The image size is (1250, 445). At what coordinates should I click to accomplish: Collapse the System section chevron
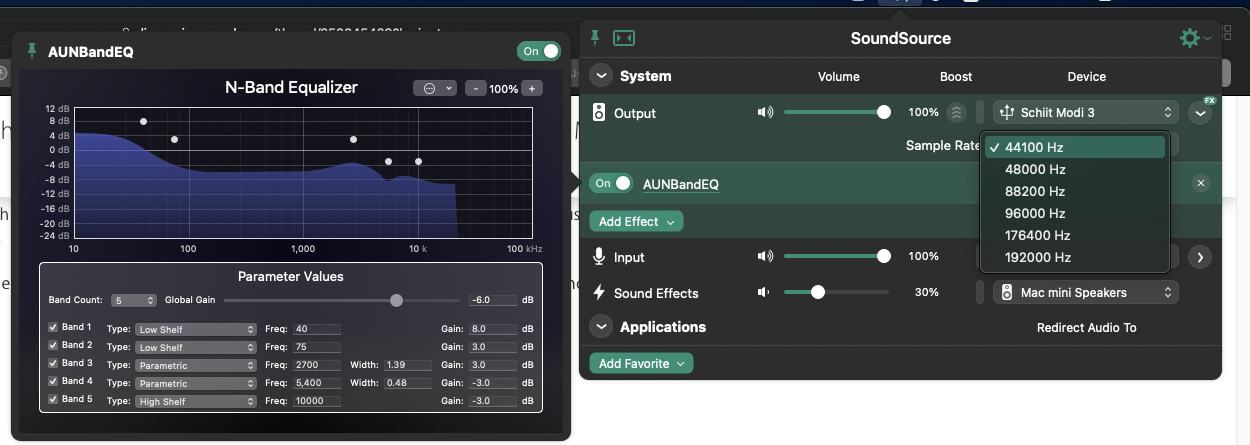point(601,76)
